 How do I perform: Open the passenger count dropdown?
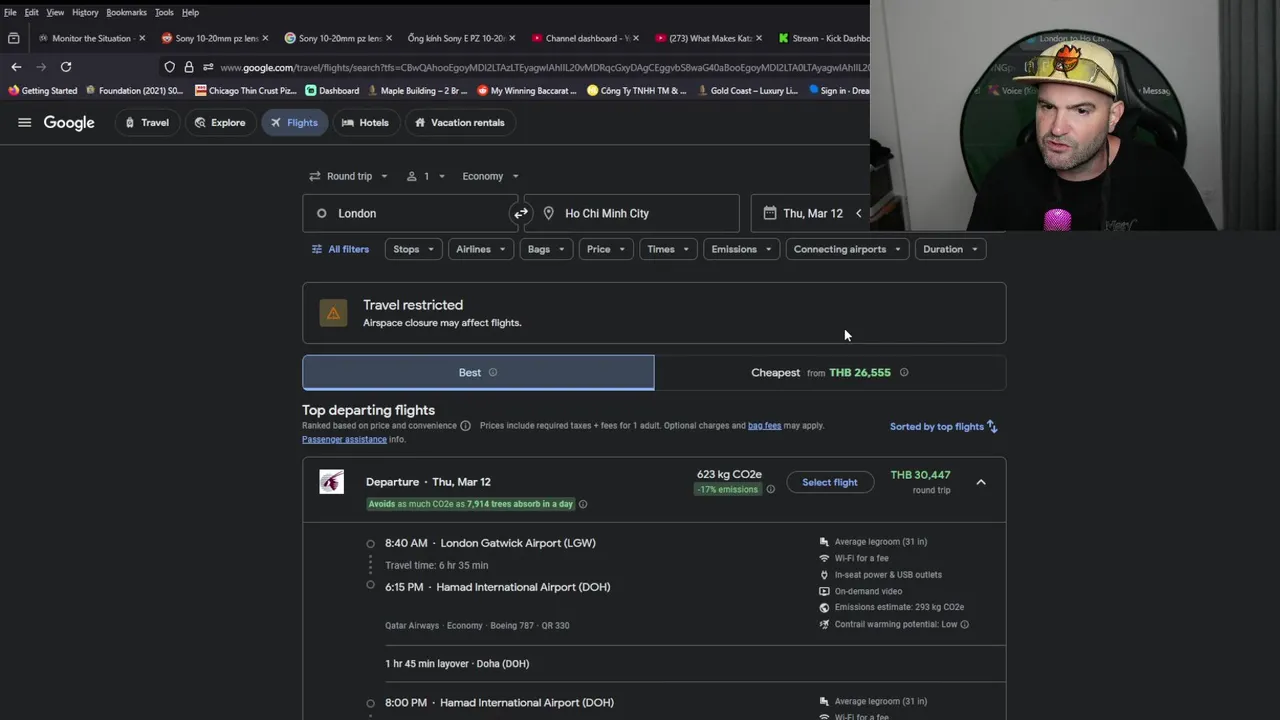[x=426, y=176]
